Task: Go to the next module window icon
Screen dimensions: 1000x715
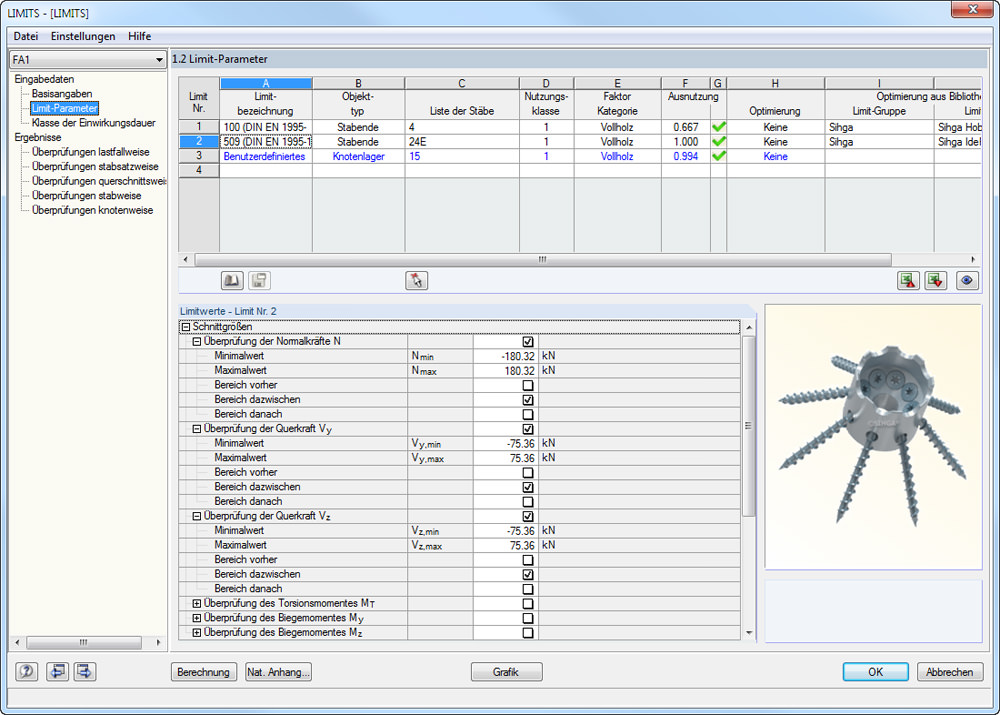Action: [x=85, y=672]
